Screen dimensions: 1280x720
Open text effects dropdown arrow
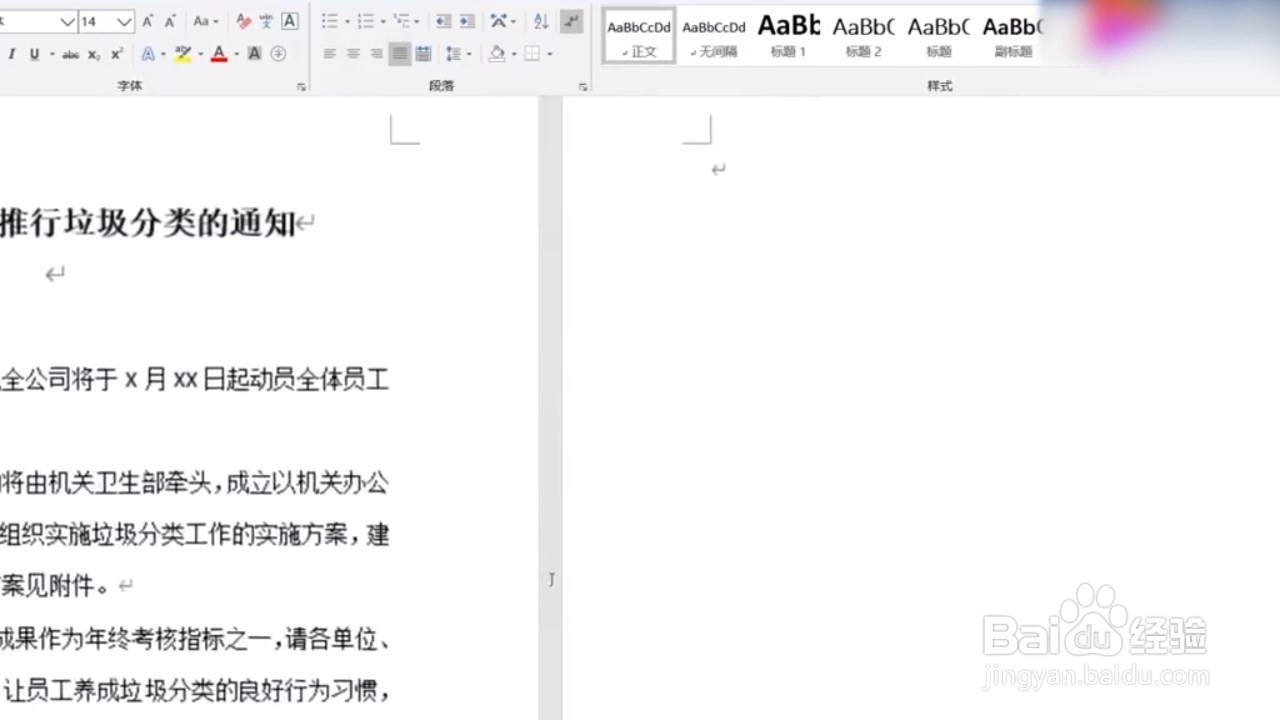click(x=163, y=54)
